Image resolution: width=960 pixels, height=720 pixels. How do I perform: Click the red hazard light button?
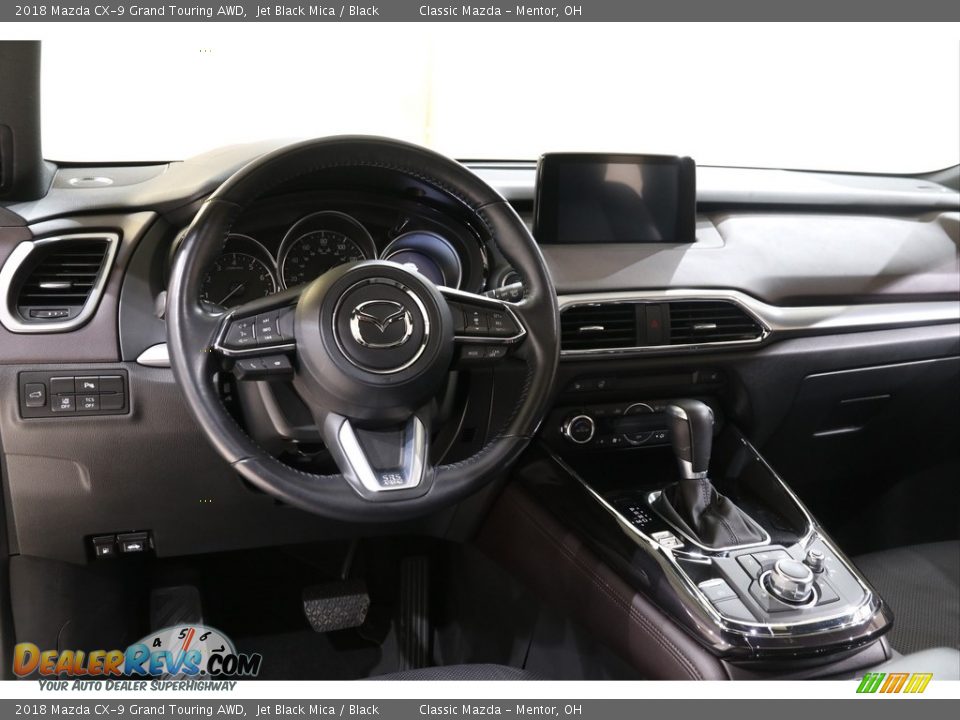(653, 323)
